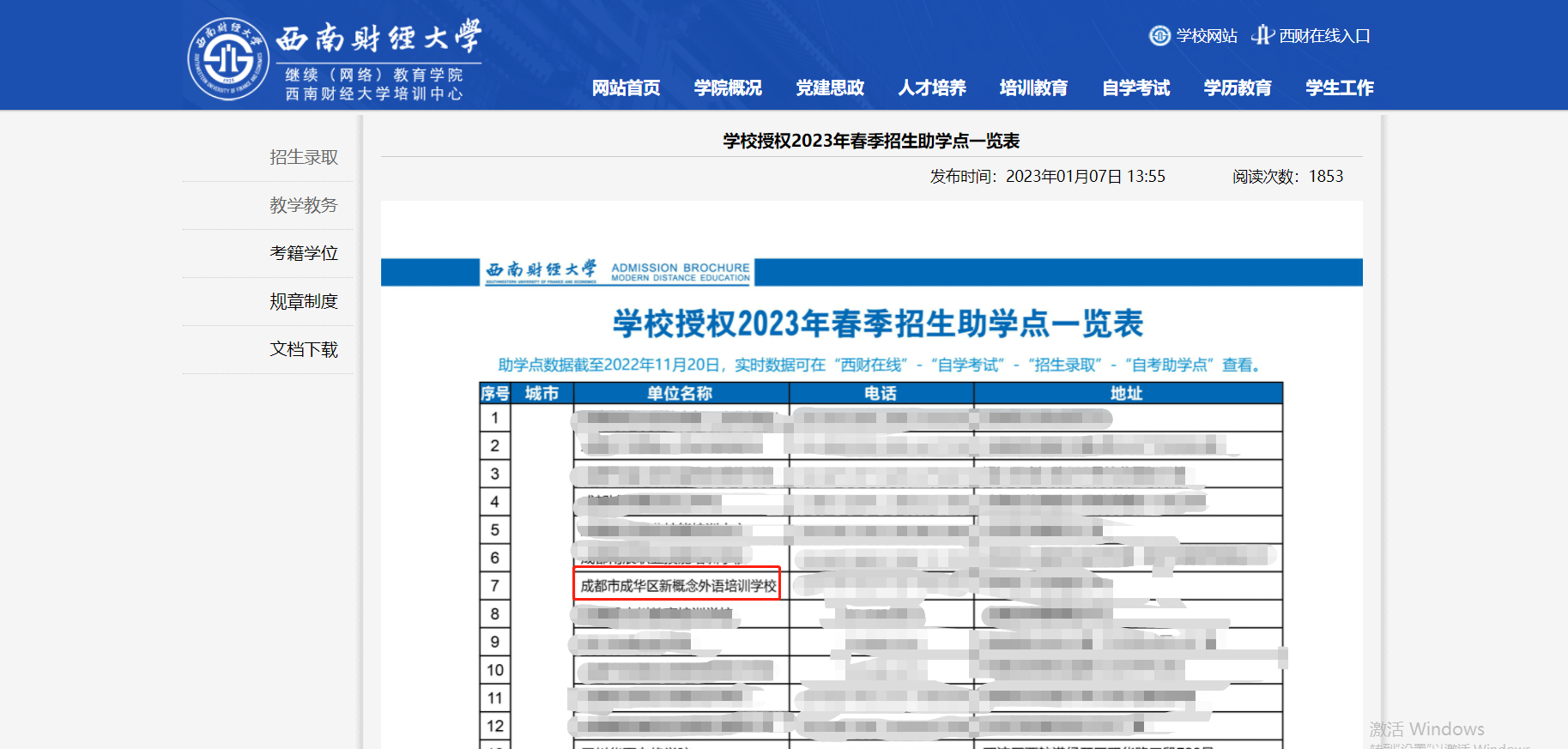Click the 序号 column header

495,393
